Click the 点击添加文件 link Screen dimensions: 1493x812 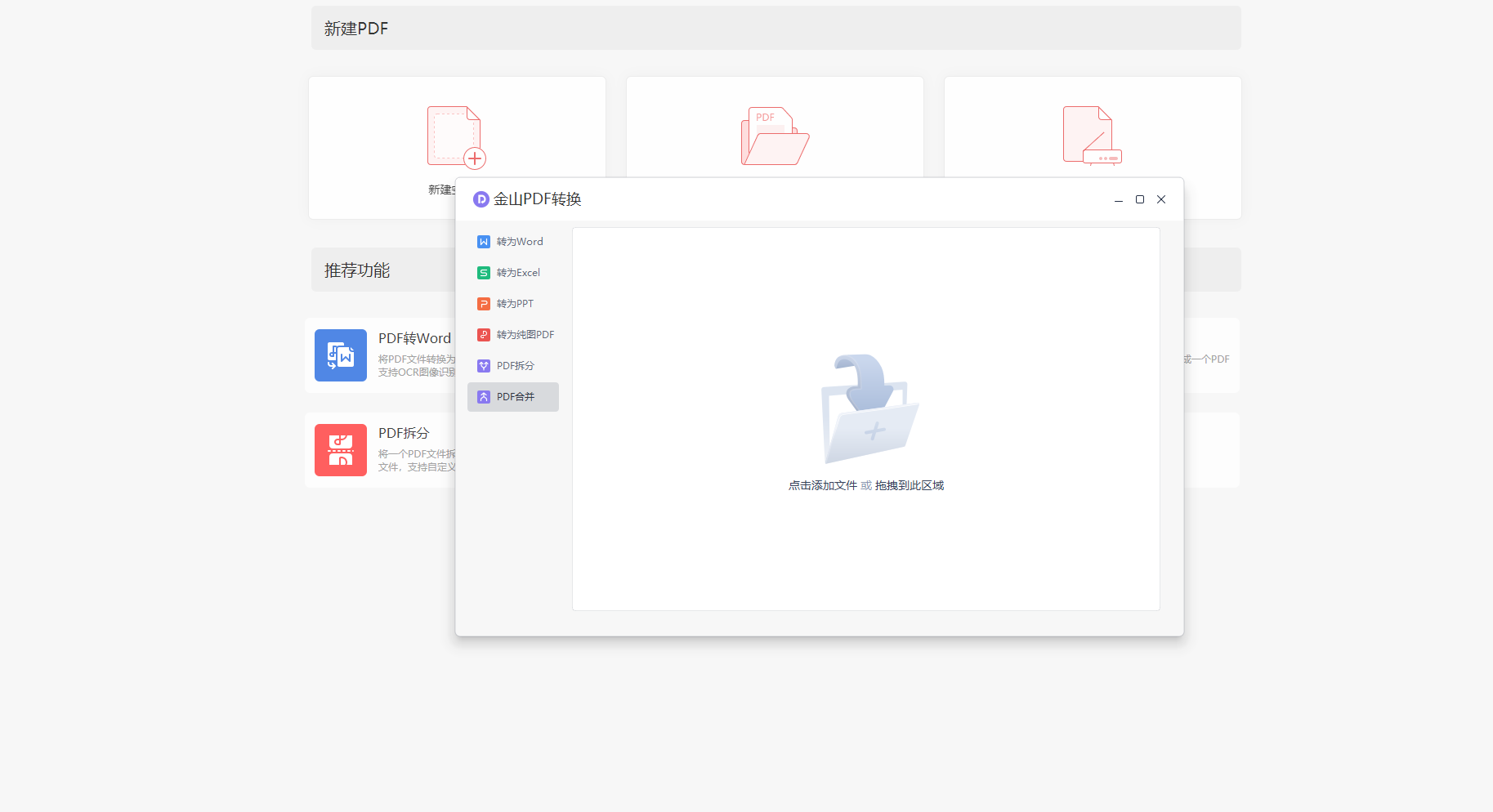tap(823, 485)
